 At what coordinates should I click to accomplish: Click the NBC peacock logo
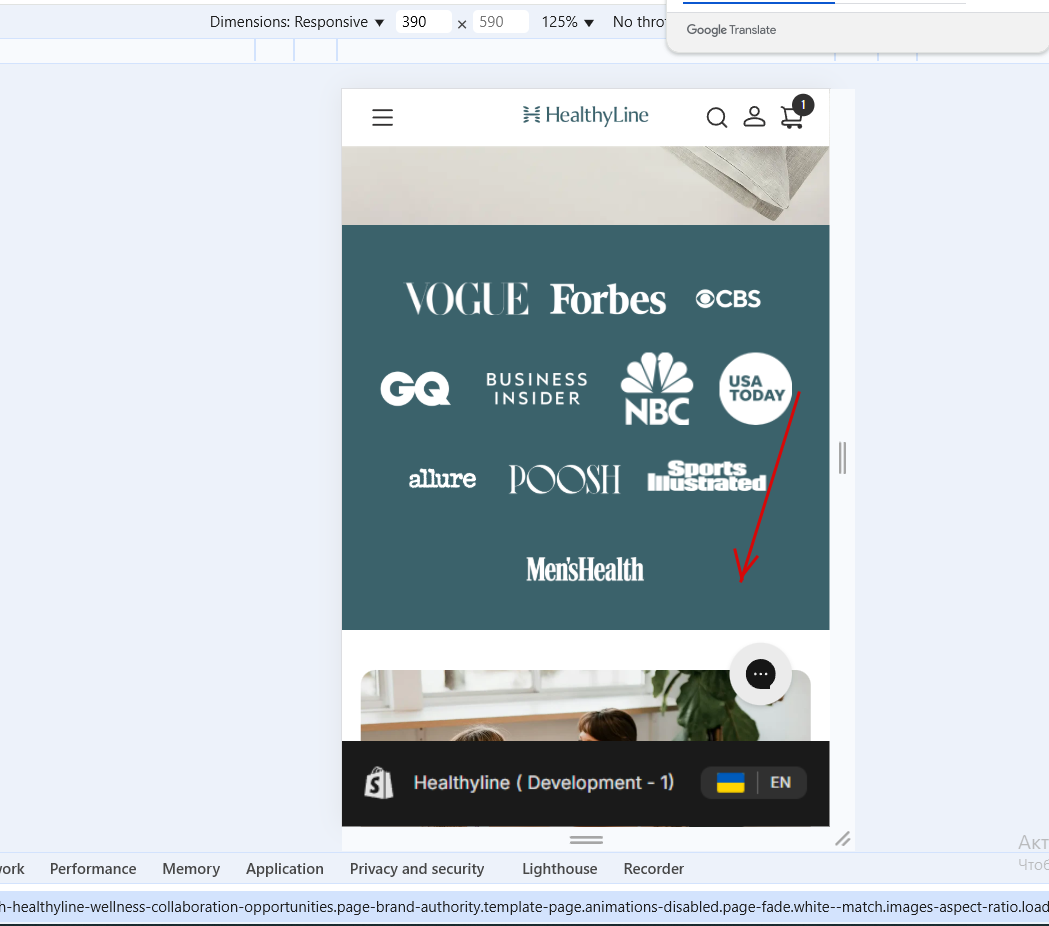pos(656,389)
